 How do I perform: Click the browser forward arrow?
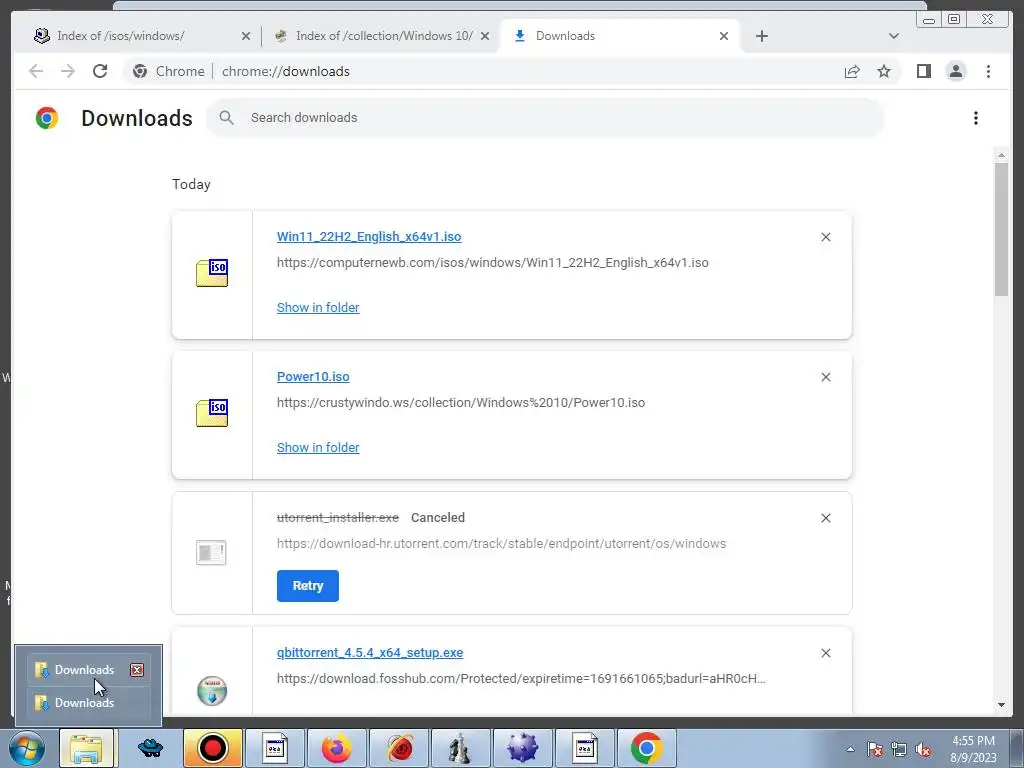tap(68, 71)
